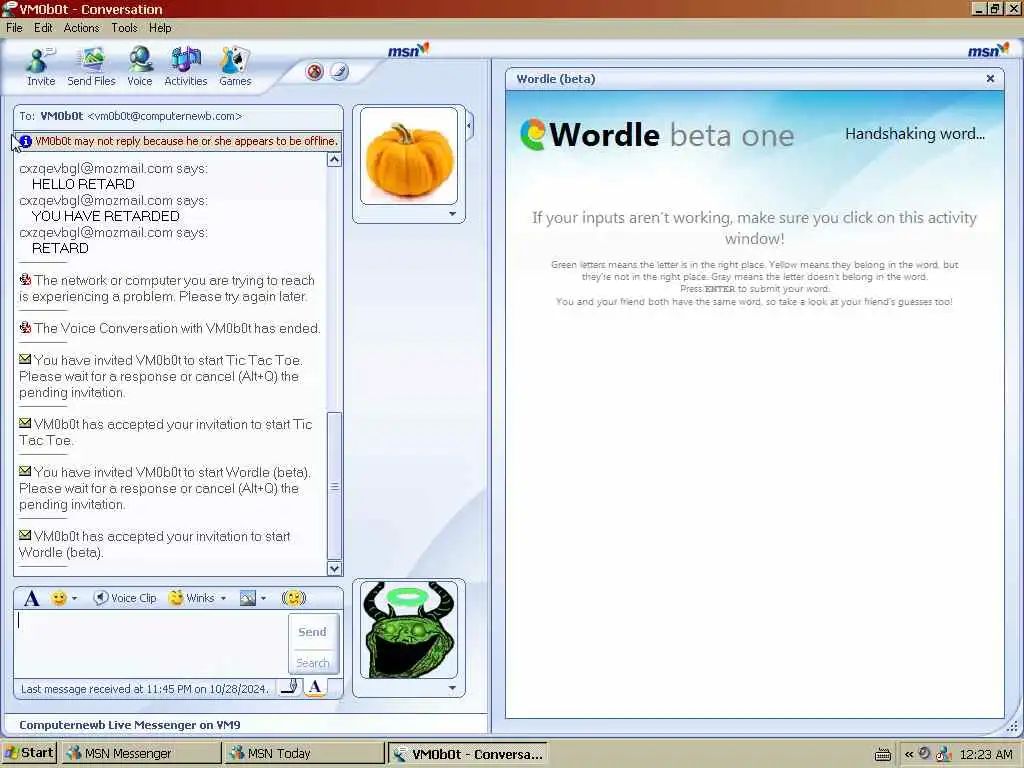
Task: Click the color scheme paintbrush icon
Action: pos(339,71)
